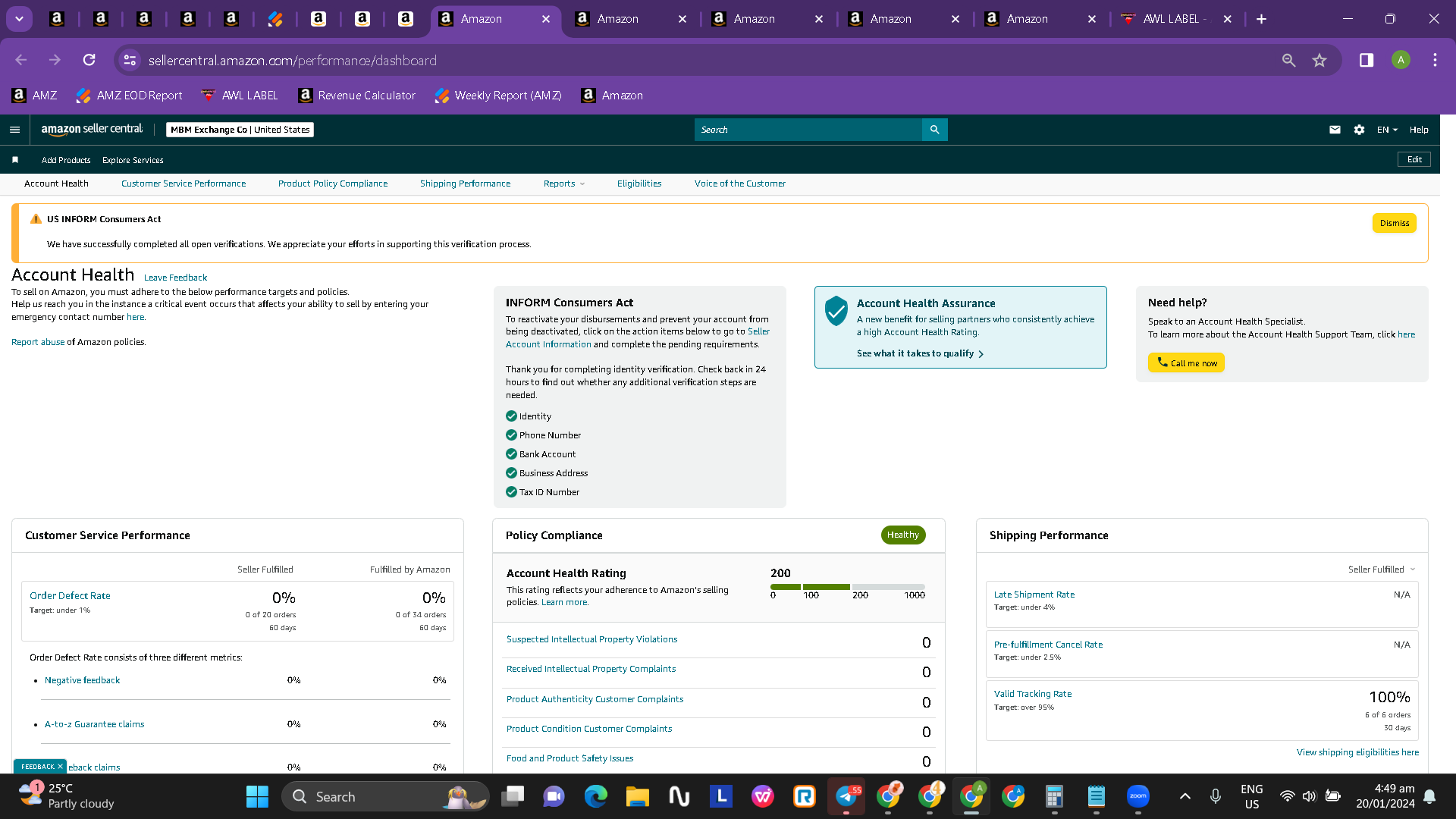Viewport: 1456px width, 819px height.
Task: Open the Account Health tab
Action: [x=56, y=184]
